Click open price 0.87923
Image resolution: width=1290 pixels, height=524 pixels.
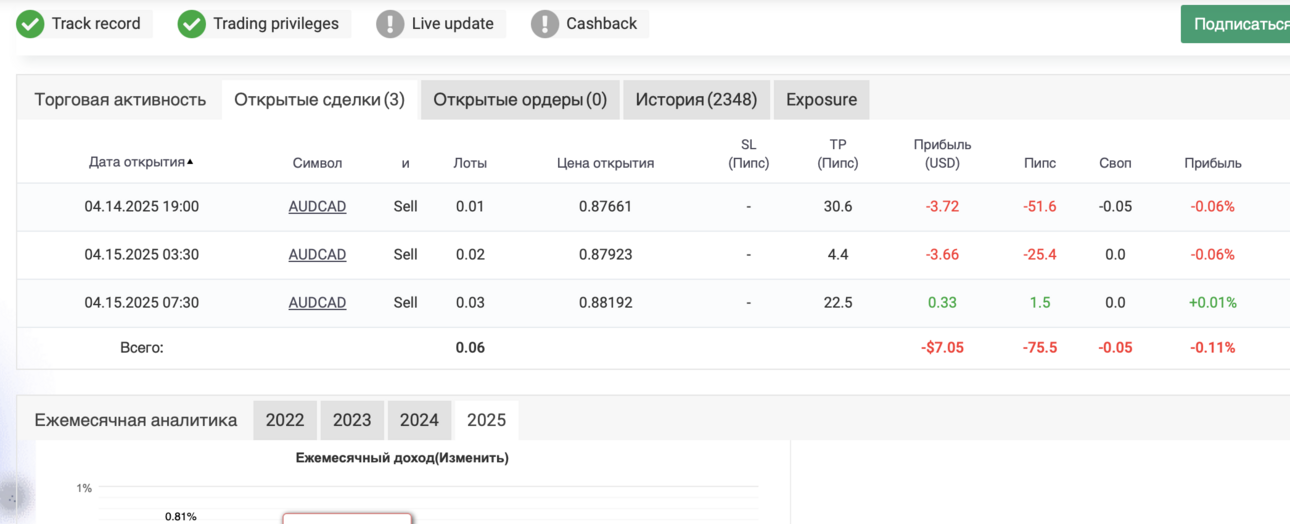tap(605, 255)
